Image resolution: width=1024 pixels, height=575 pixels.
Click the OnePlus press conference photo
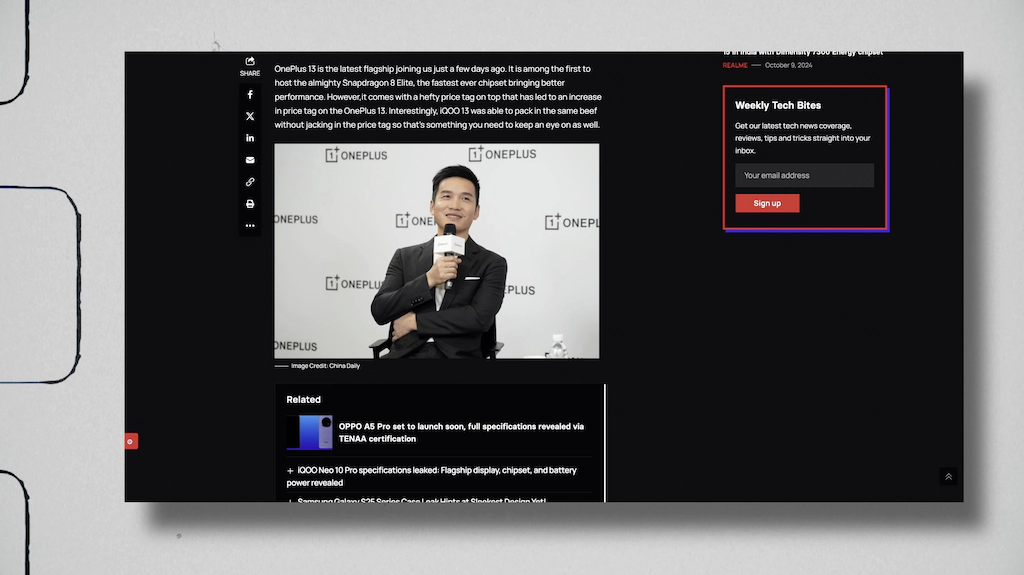(436, 251)
